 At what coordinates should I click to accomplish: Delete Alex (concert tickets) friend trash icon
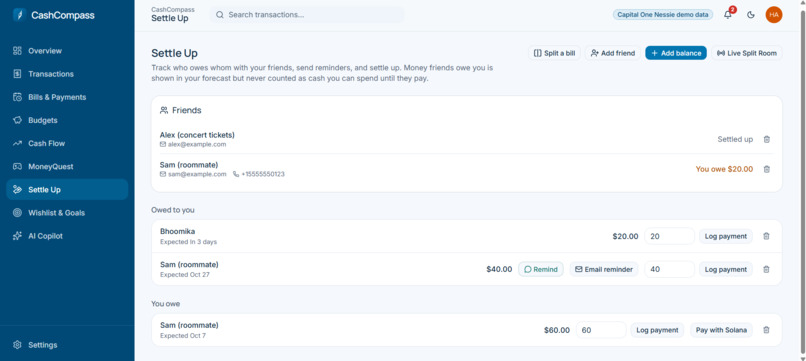766,139
